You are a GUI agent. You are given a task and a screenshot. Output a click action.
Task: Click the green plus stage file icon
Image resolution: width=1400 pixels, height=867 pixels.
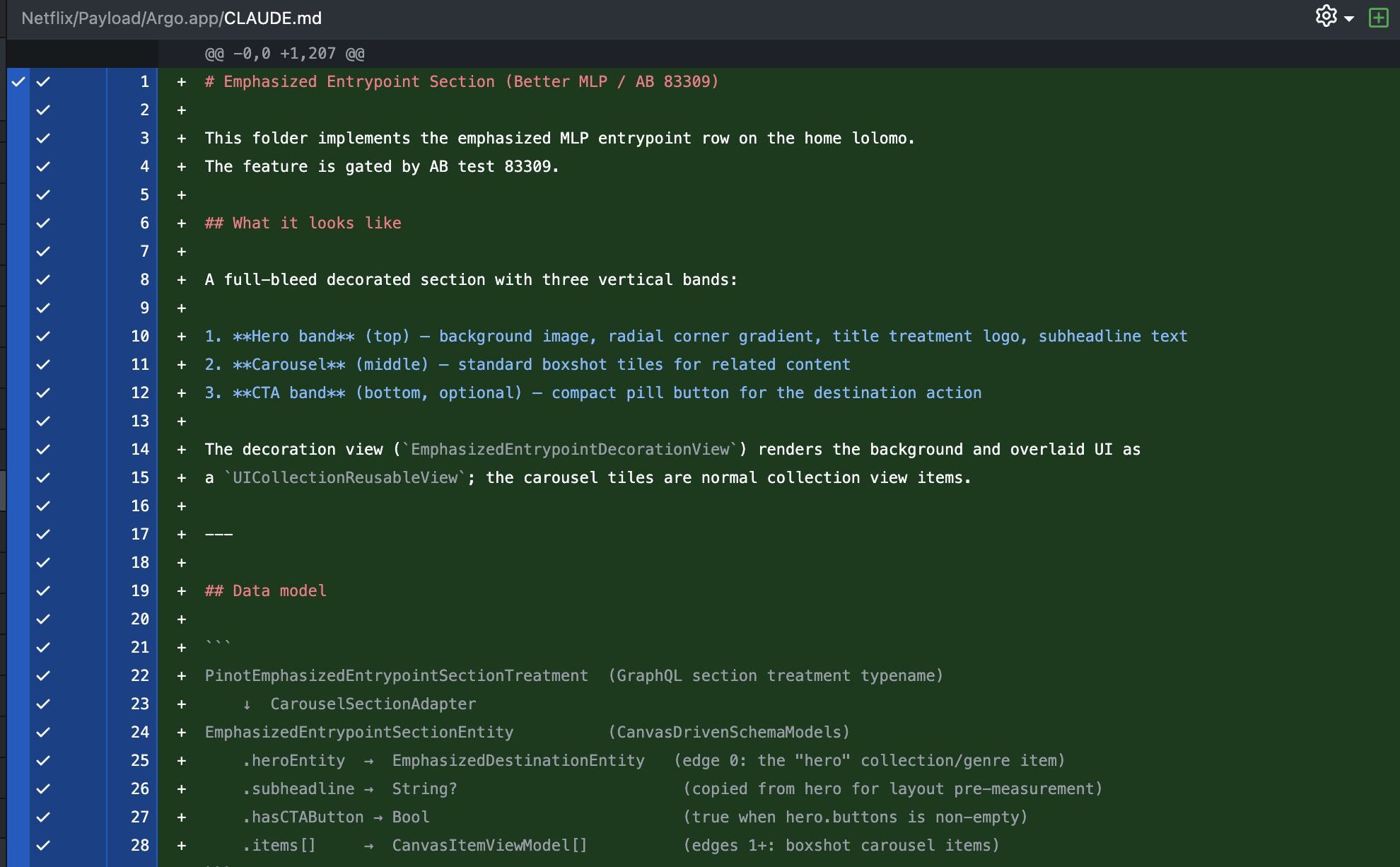[x=1378, y=18]
